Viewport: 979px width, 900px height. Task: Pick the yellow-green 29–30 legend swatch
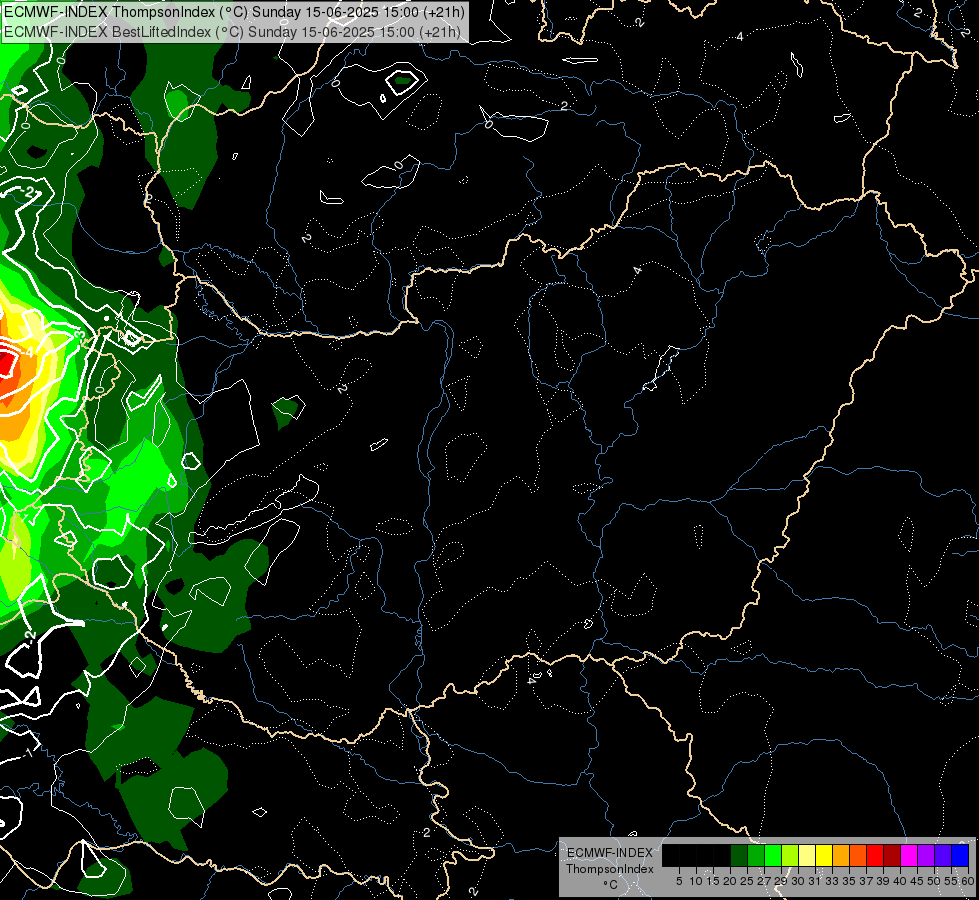(x=790, y=855)
